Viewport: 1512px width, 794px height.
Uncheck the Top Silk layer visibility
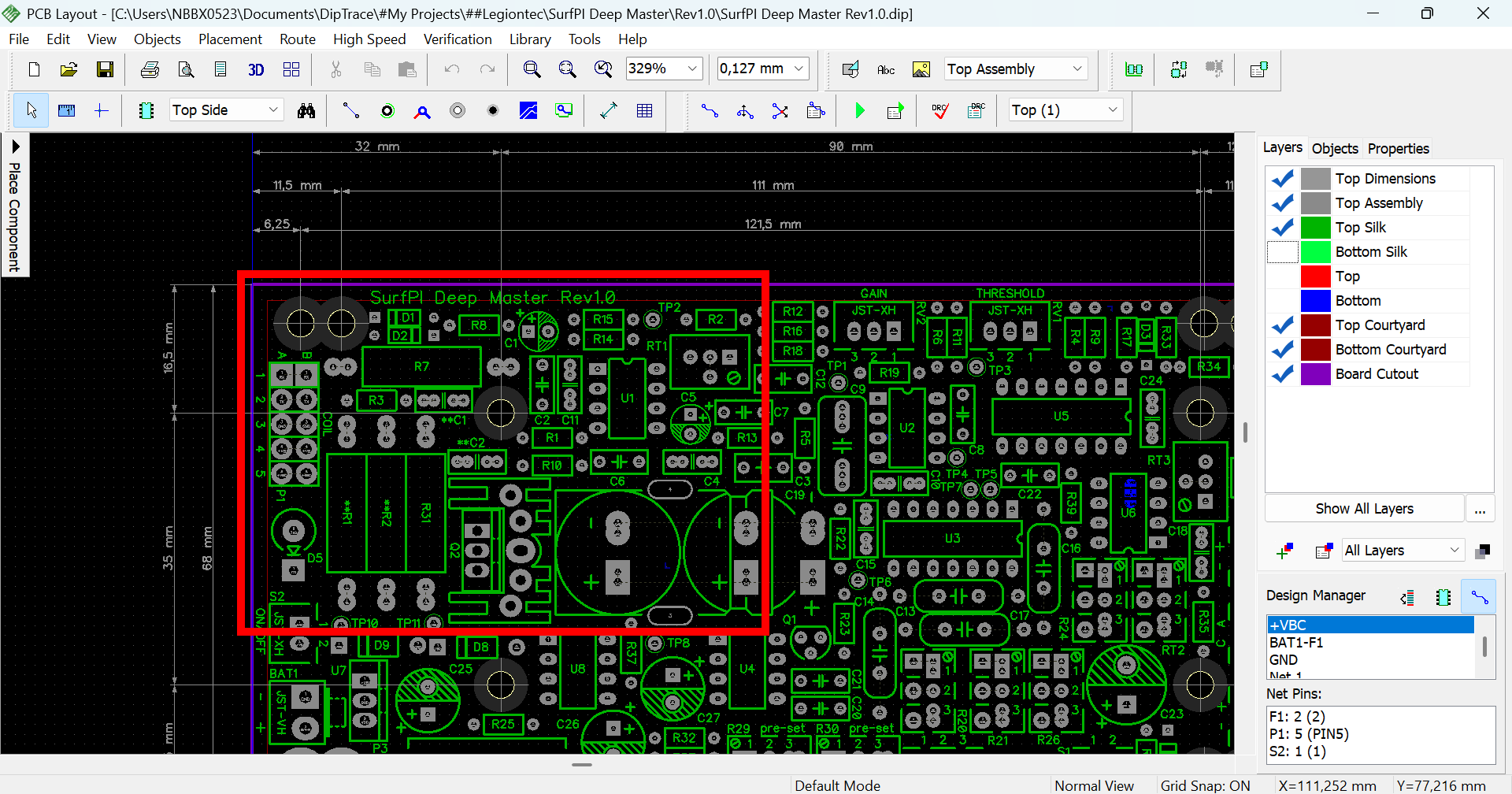tap(1282, 228)
